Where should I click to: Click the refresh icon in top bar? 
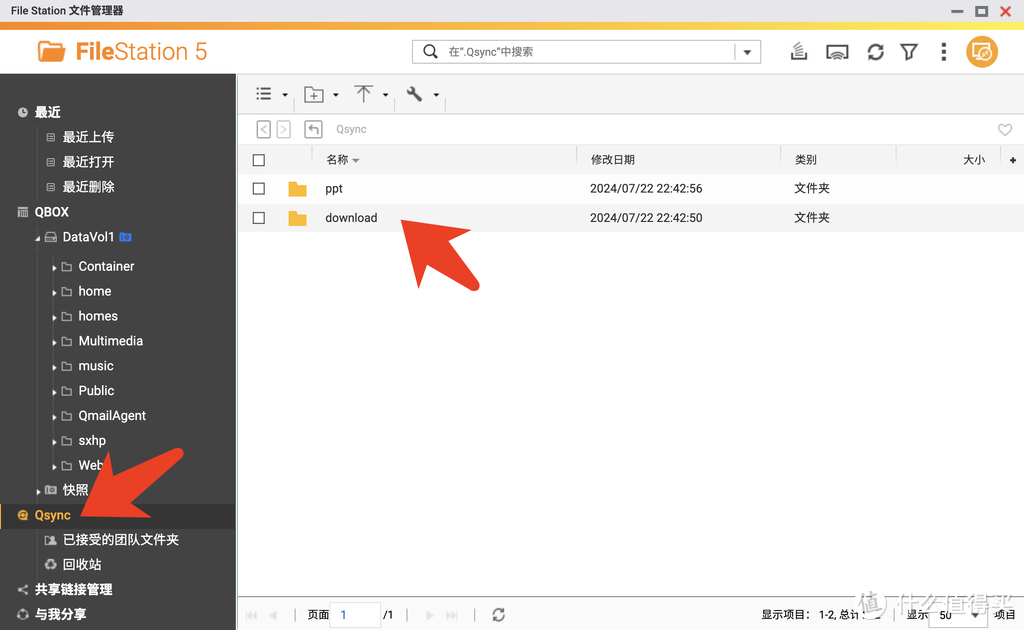tap(875, 52)
